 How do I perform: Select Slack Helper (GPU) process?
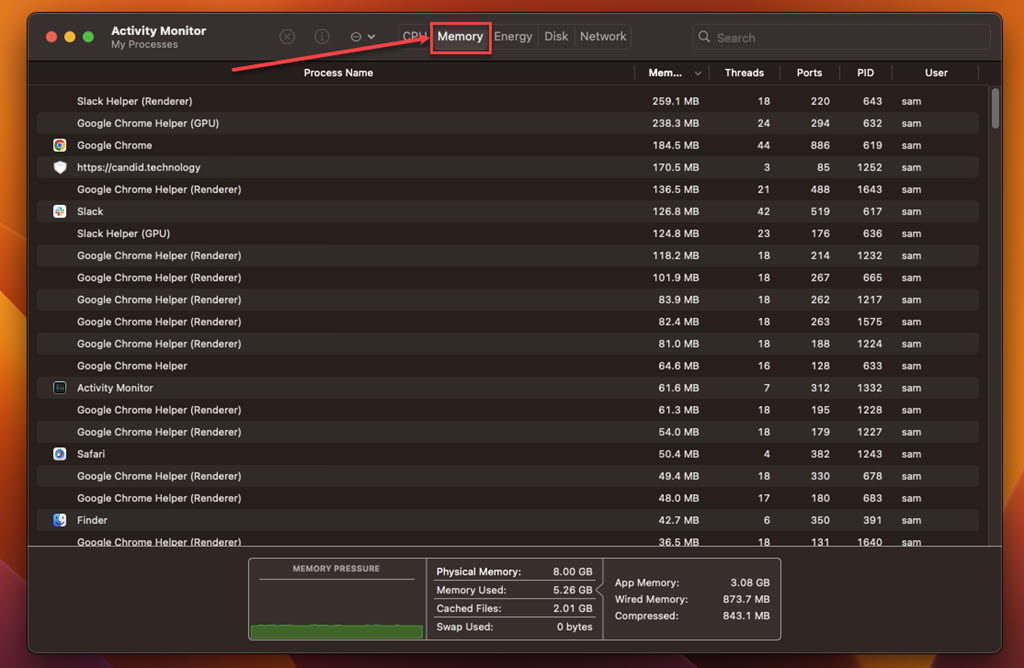pos(123,233)
